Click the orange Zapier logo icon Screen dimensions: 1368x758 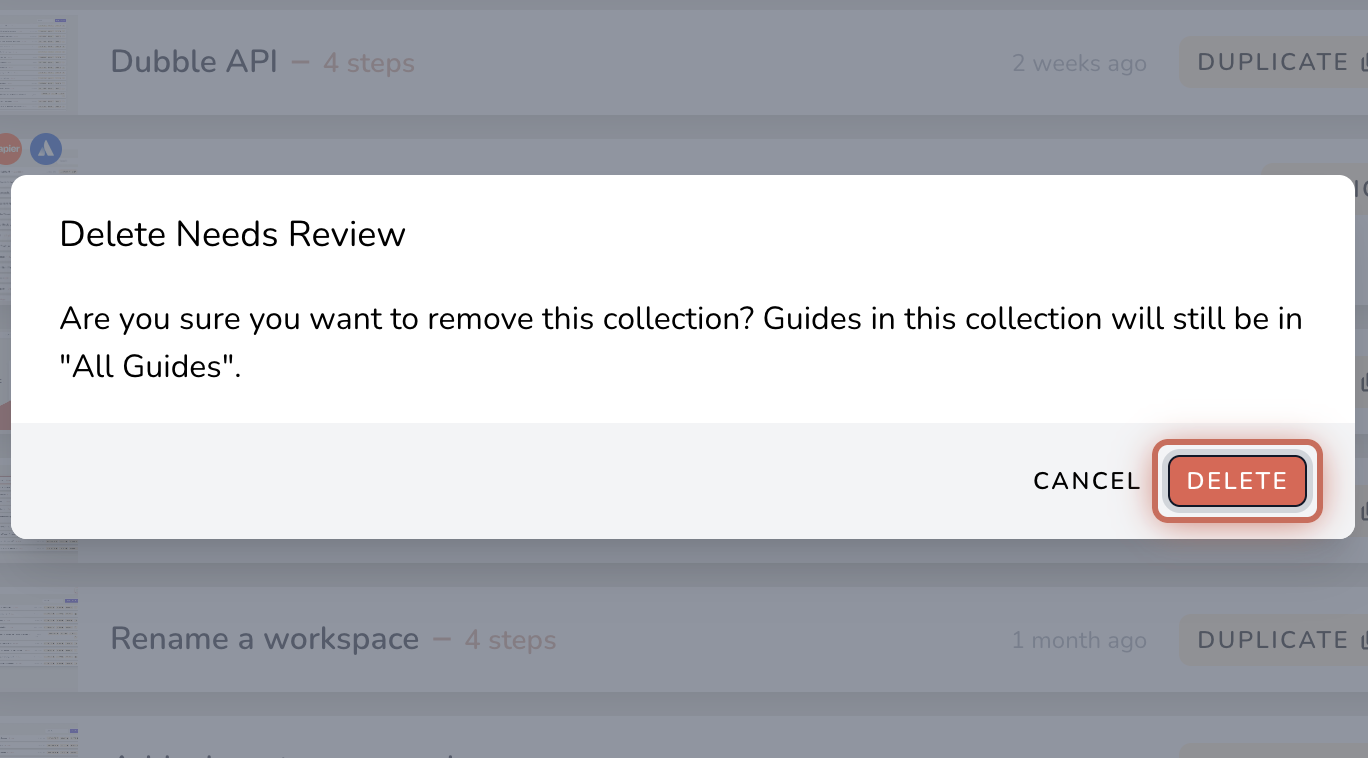8,150
